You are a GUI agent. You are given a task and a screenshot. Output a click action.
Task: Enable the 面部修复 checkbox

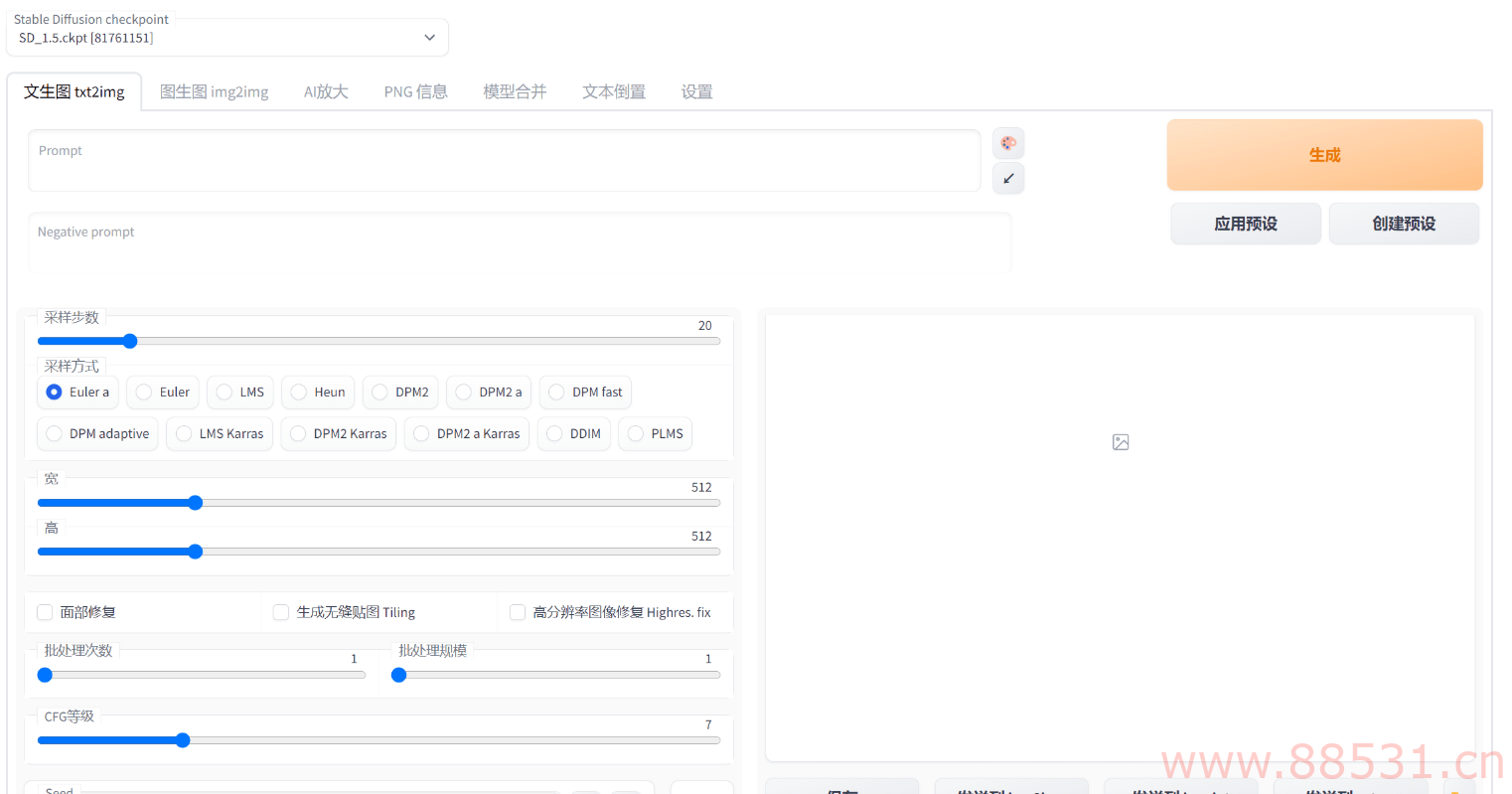[45, 612]
